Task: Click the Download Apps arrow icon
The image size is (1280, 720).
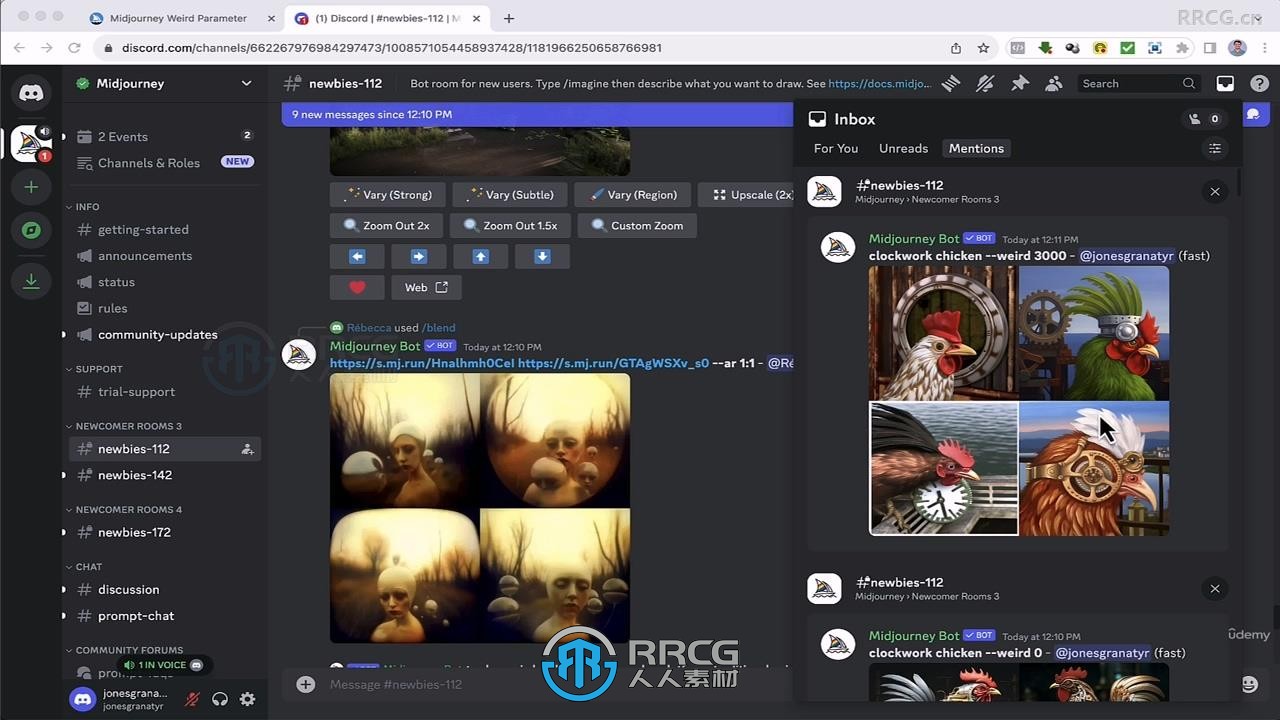Action: (x=31, y=282)
